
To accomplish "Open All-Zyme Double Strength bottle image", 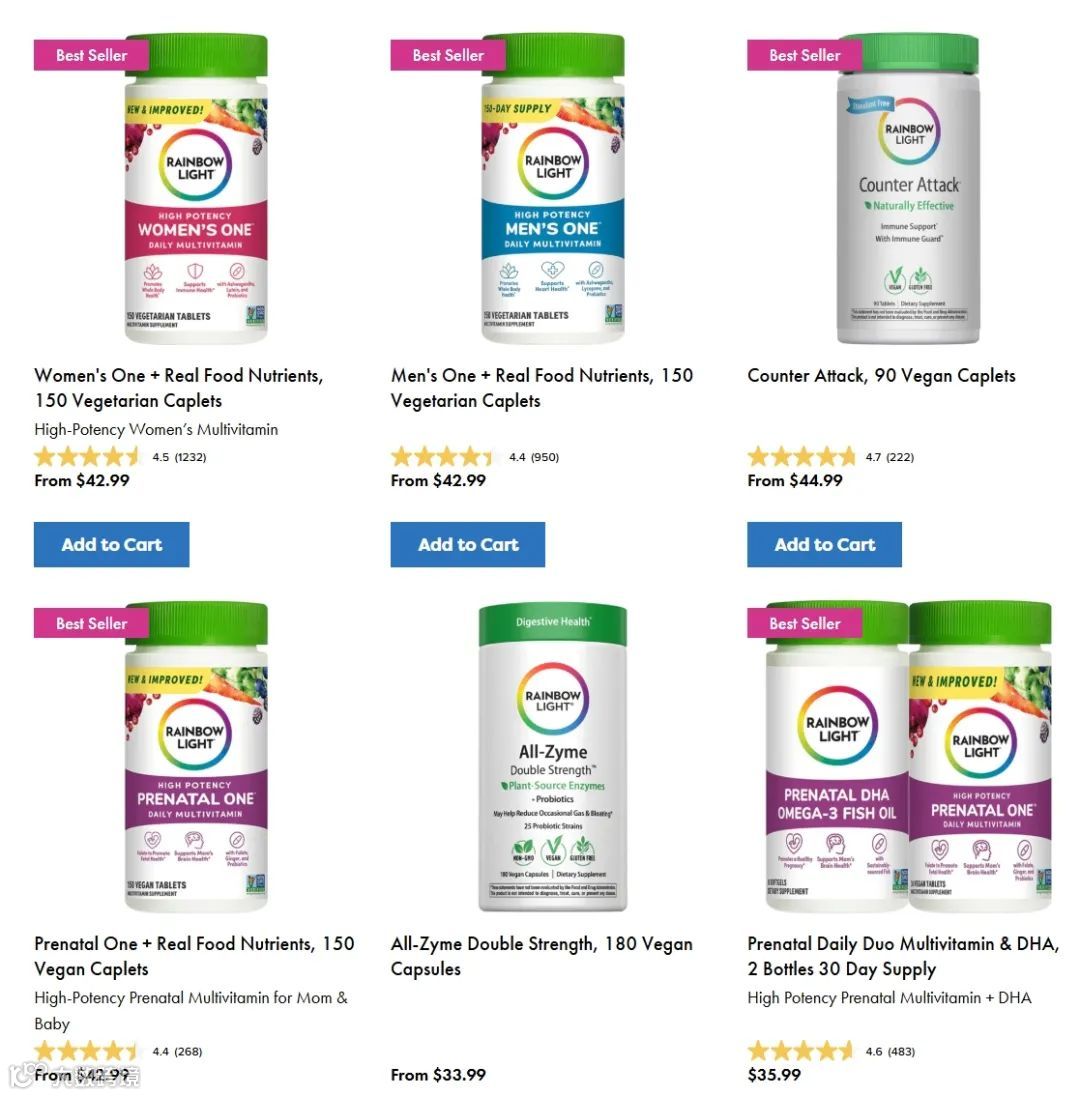I will [x=553, y=758].
